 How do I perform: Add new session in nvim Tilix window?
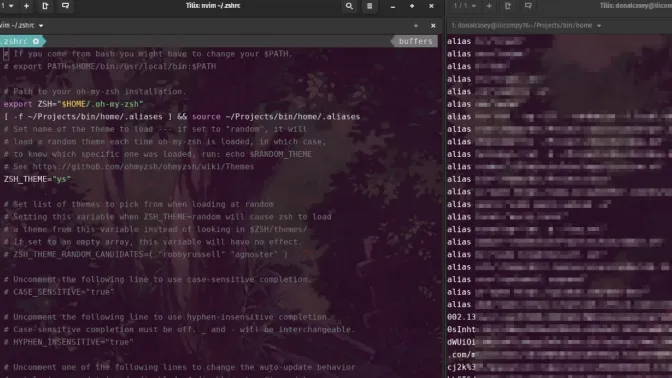(x=27, y=6)
